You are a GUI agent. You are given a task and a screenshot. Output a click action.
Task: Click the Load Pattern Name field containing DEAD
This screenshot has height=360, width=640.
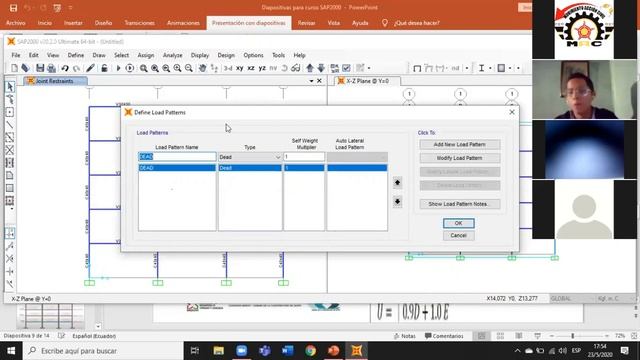coord(177,157)
